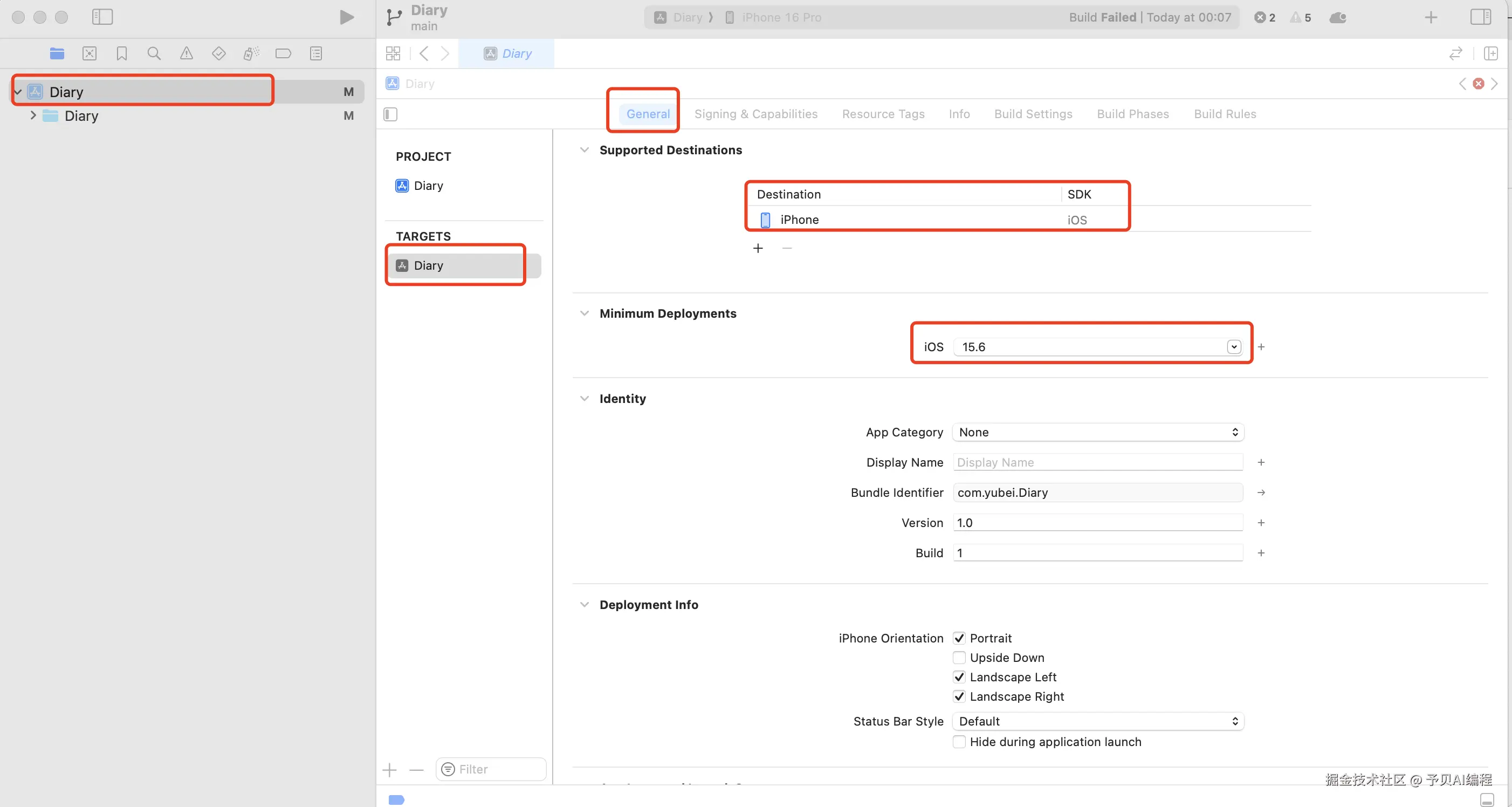This screenshot has height=807, width=1512.
Task: Toggle the right inspector panel icon
Action: [1480, 17]
